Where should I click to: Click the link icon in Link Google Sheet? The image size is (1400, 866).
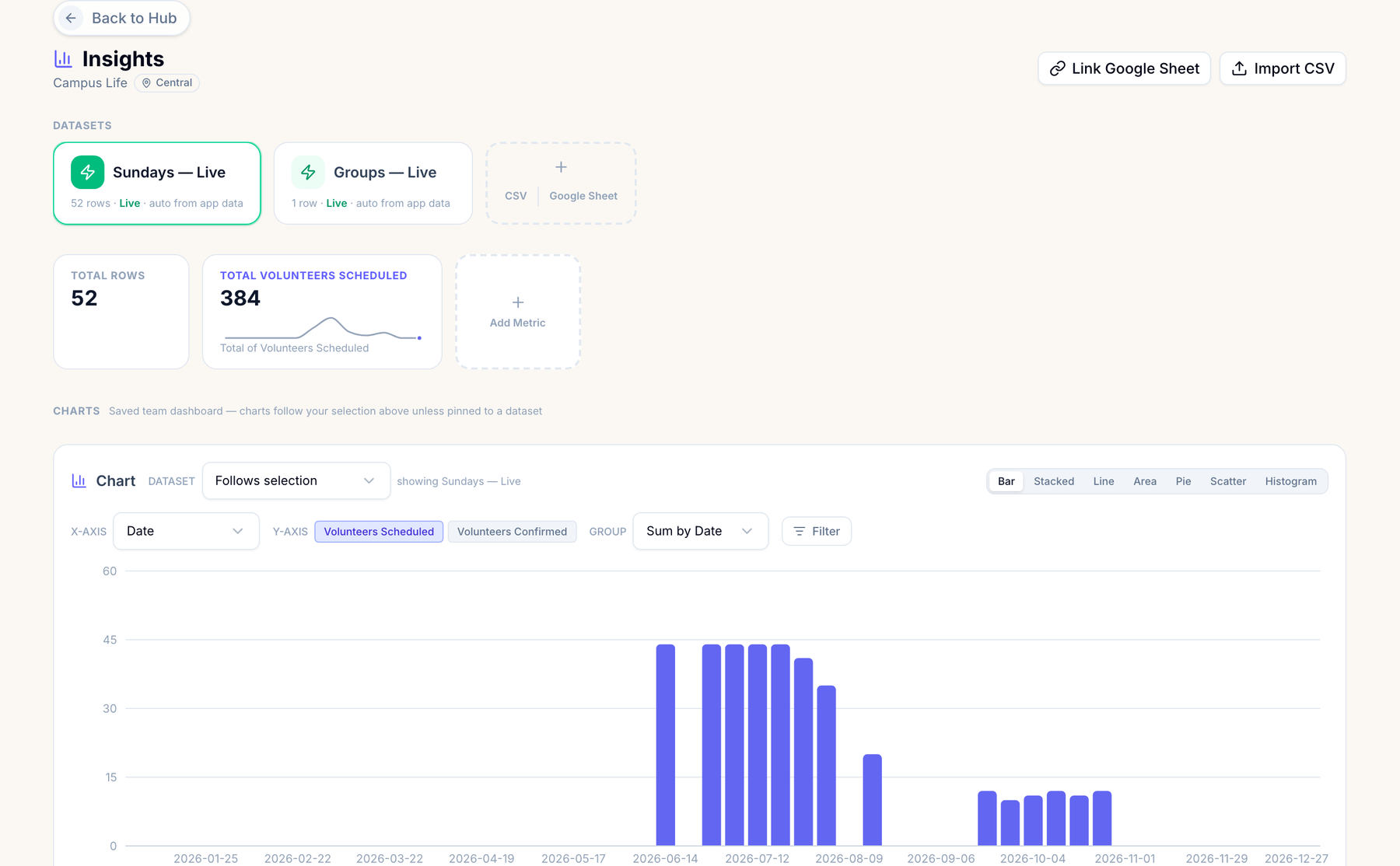[1057, 68]
